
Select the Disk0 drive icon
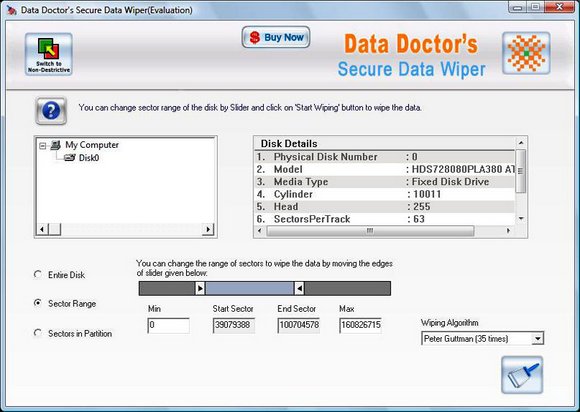pos(70,158)
